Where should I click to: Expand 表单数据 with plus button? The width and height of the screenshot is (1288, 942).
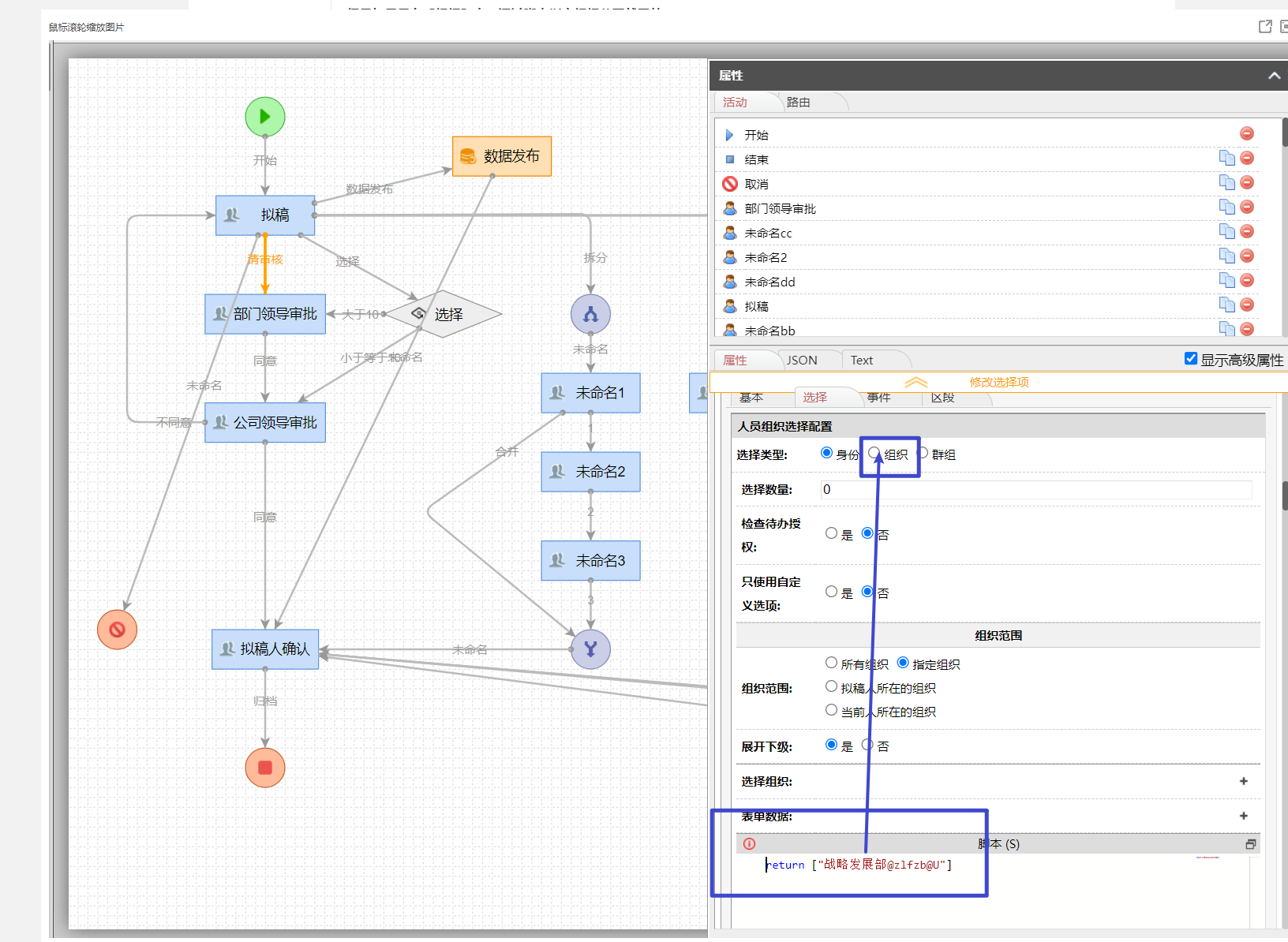coord(1244,816)
